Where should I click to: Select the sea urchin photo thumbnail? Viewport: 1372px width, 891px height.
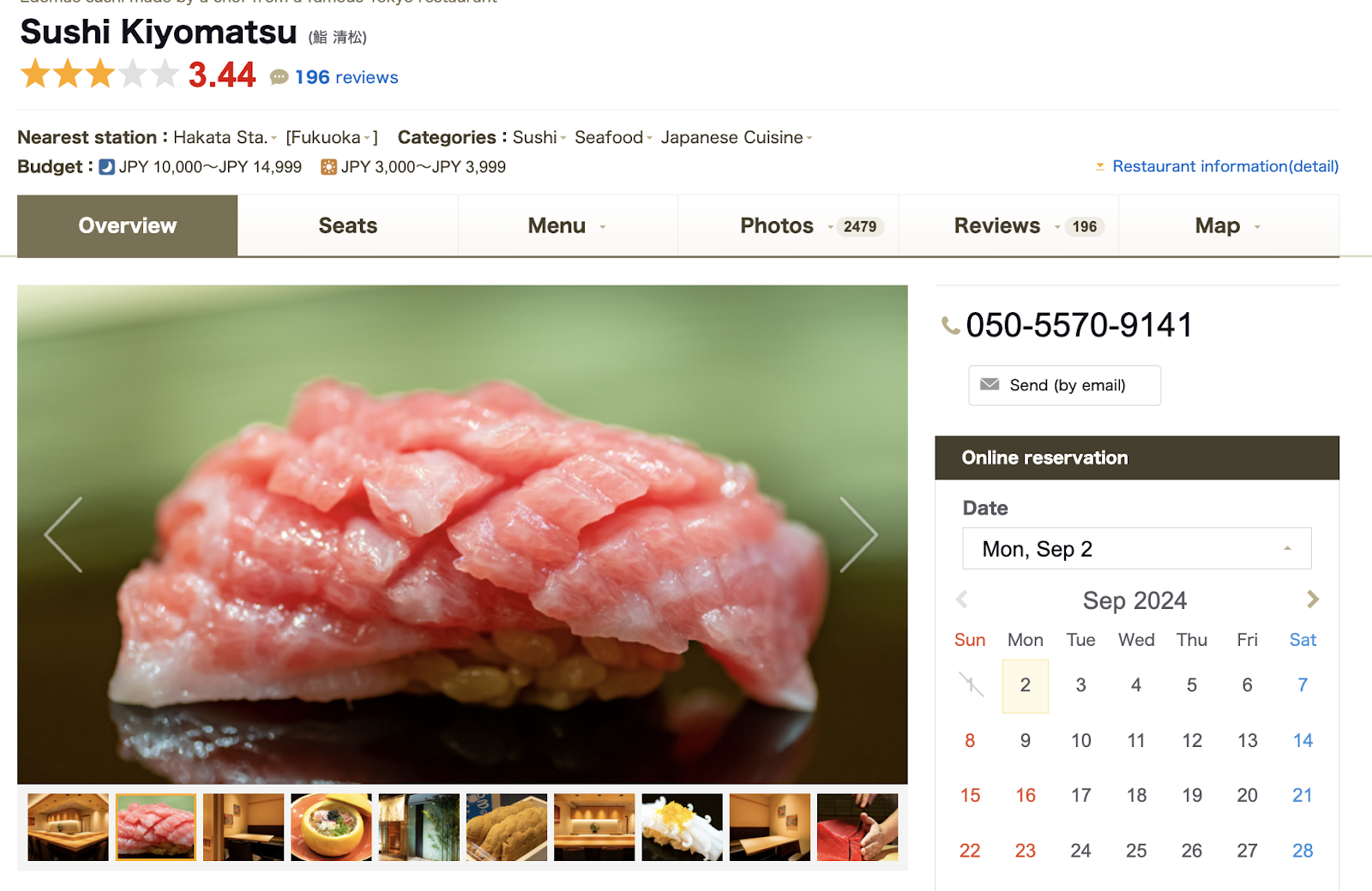tap(507, 827)
